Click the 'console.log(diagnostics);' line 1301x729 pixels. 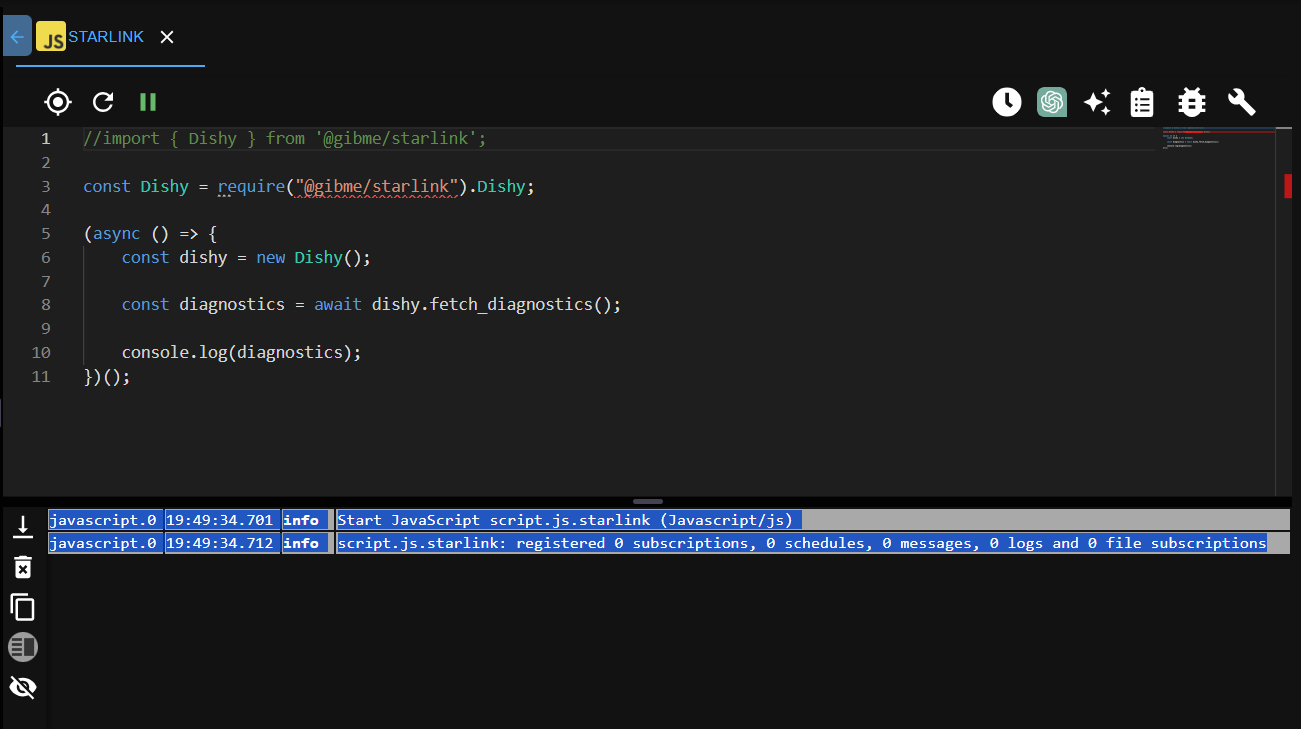pos(241,352)
